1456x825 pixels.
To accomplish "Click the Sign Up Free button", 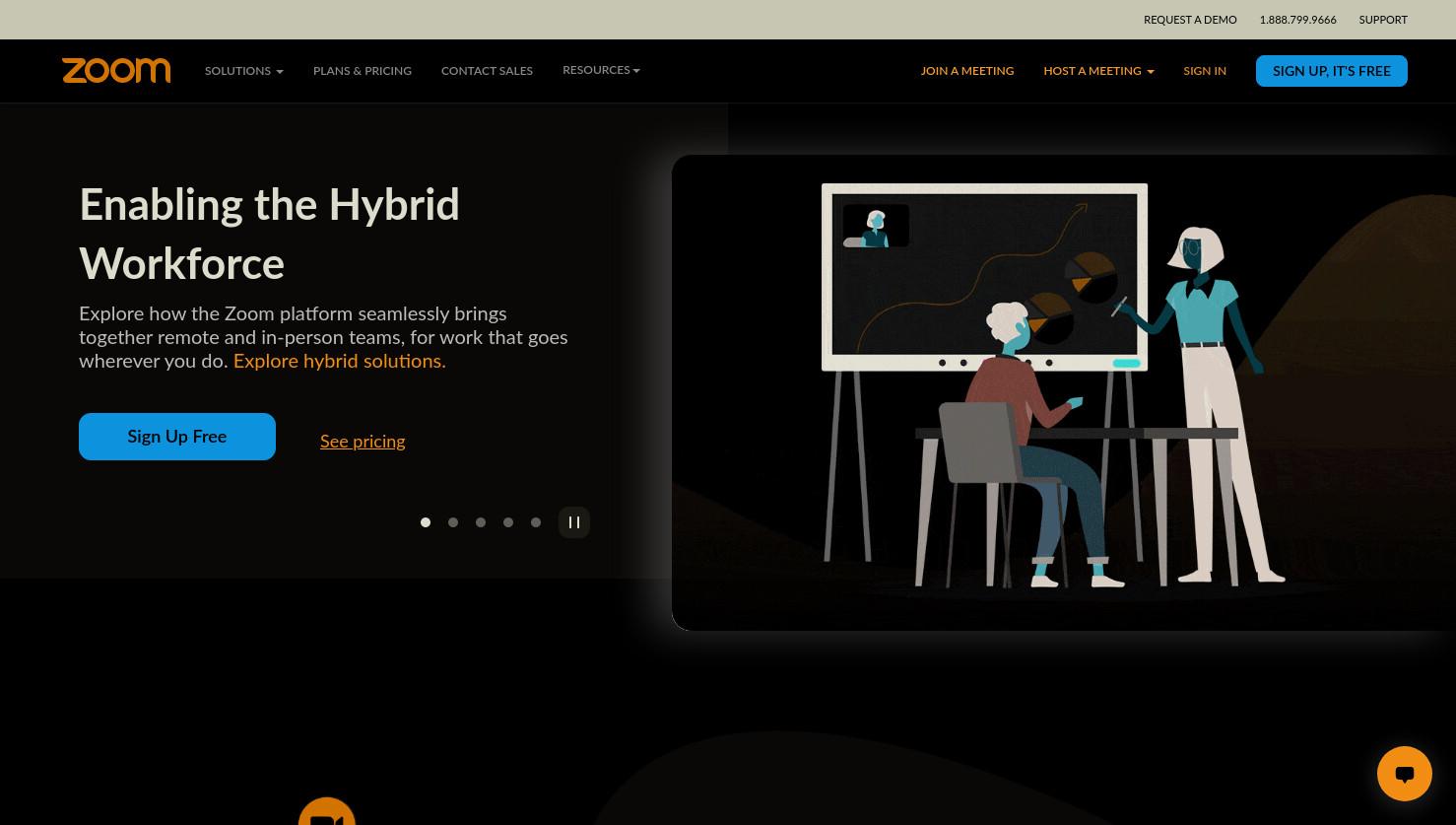I will pyautogui.click(x=177, y=437).
